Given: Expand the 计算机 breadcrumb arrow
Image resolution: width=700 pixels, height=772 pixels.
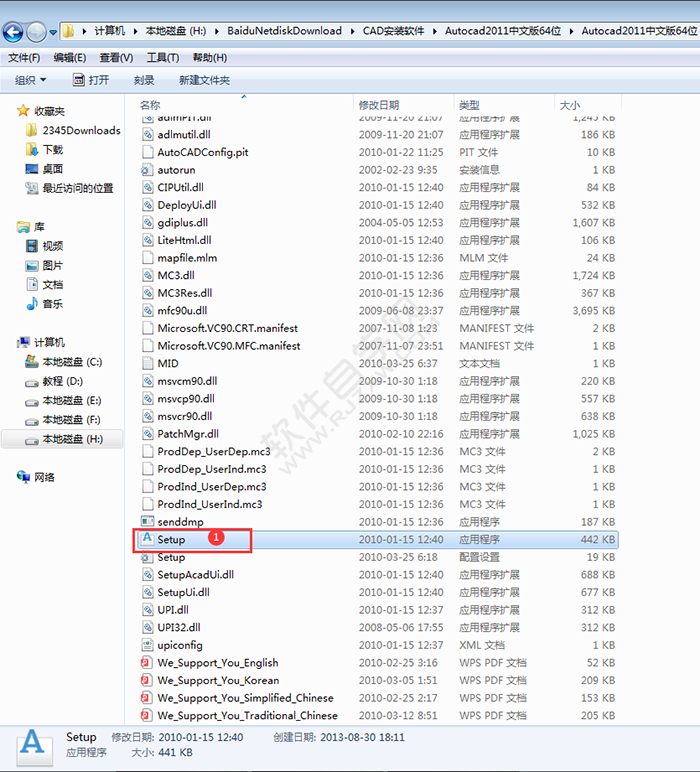Looking at the screenshot, I should [135, 32].
